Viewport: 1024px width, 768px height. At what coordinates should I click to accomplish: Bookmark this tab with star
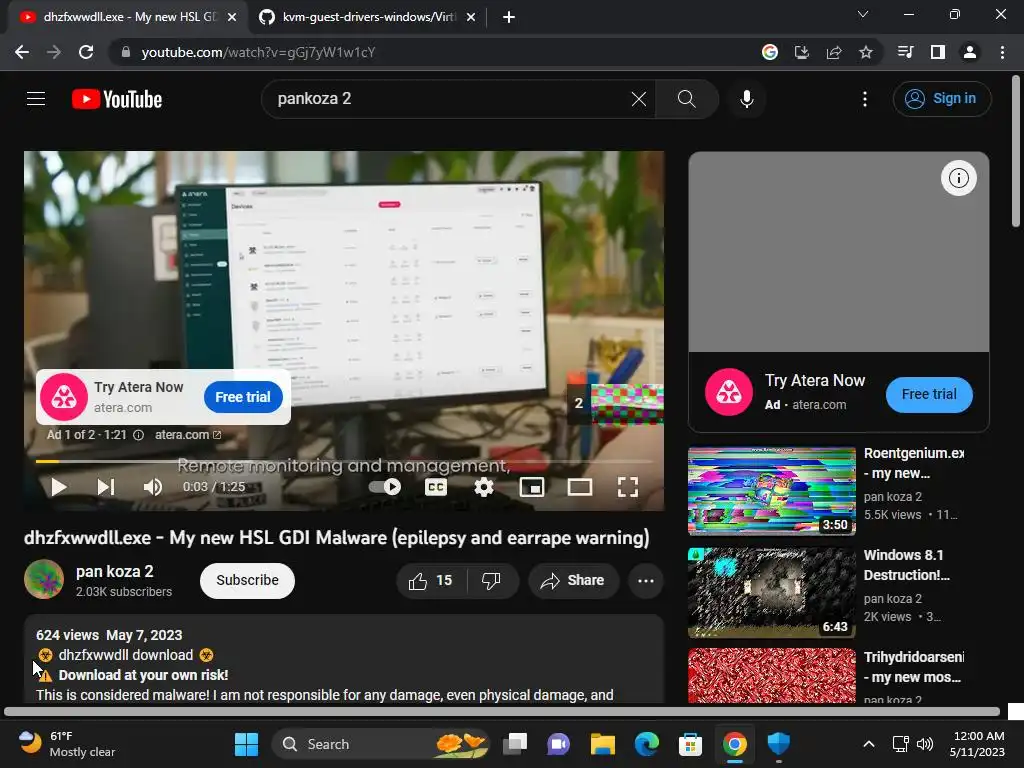click(865, 52)
